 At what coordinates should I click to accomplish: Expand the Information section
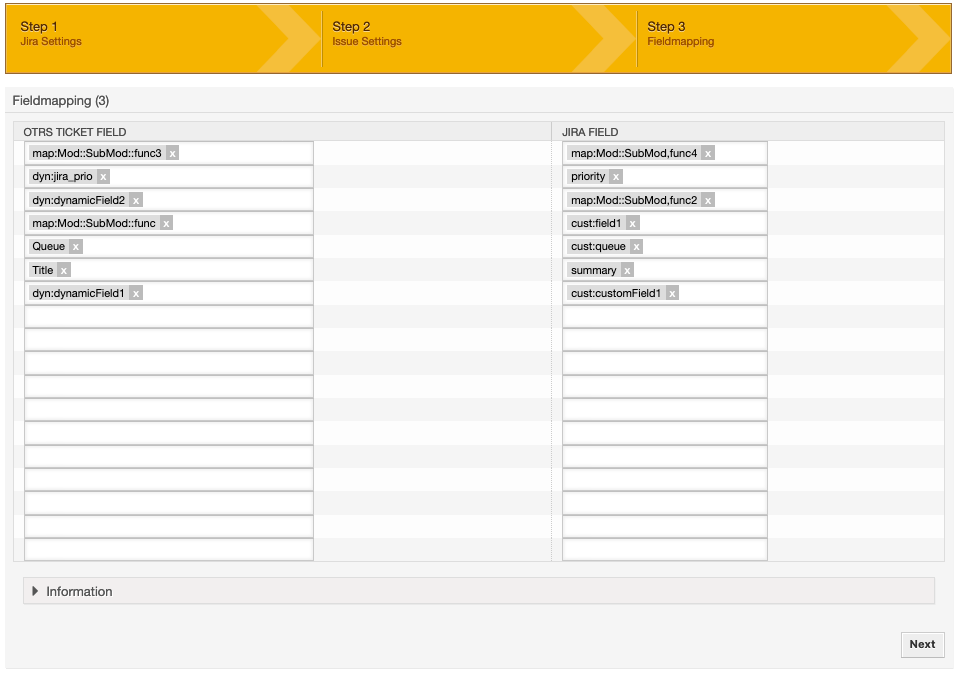coord(478,591)
